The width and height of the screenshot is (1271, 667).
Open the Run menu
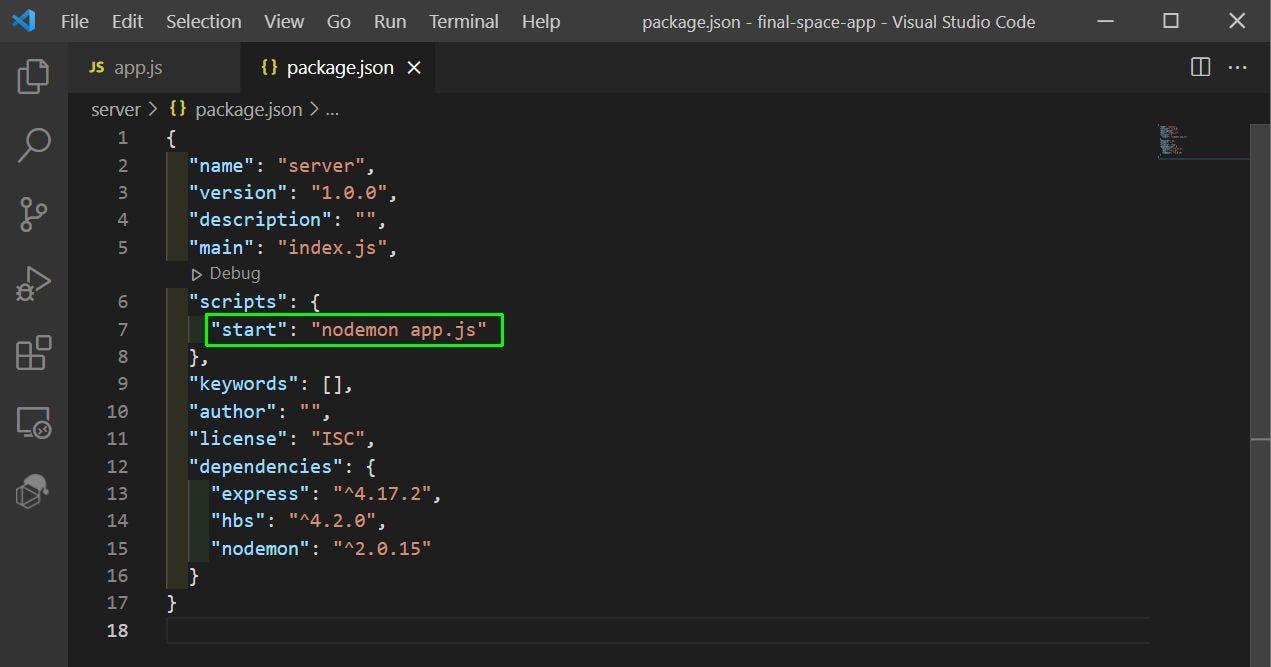click(390, 21)
